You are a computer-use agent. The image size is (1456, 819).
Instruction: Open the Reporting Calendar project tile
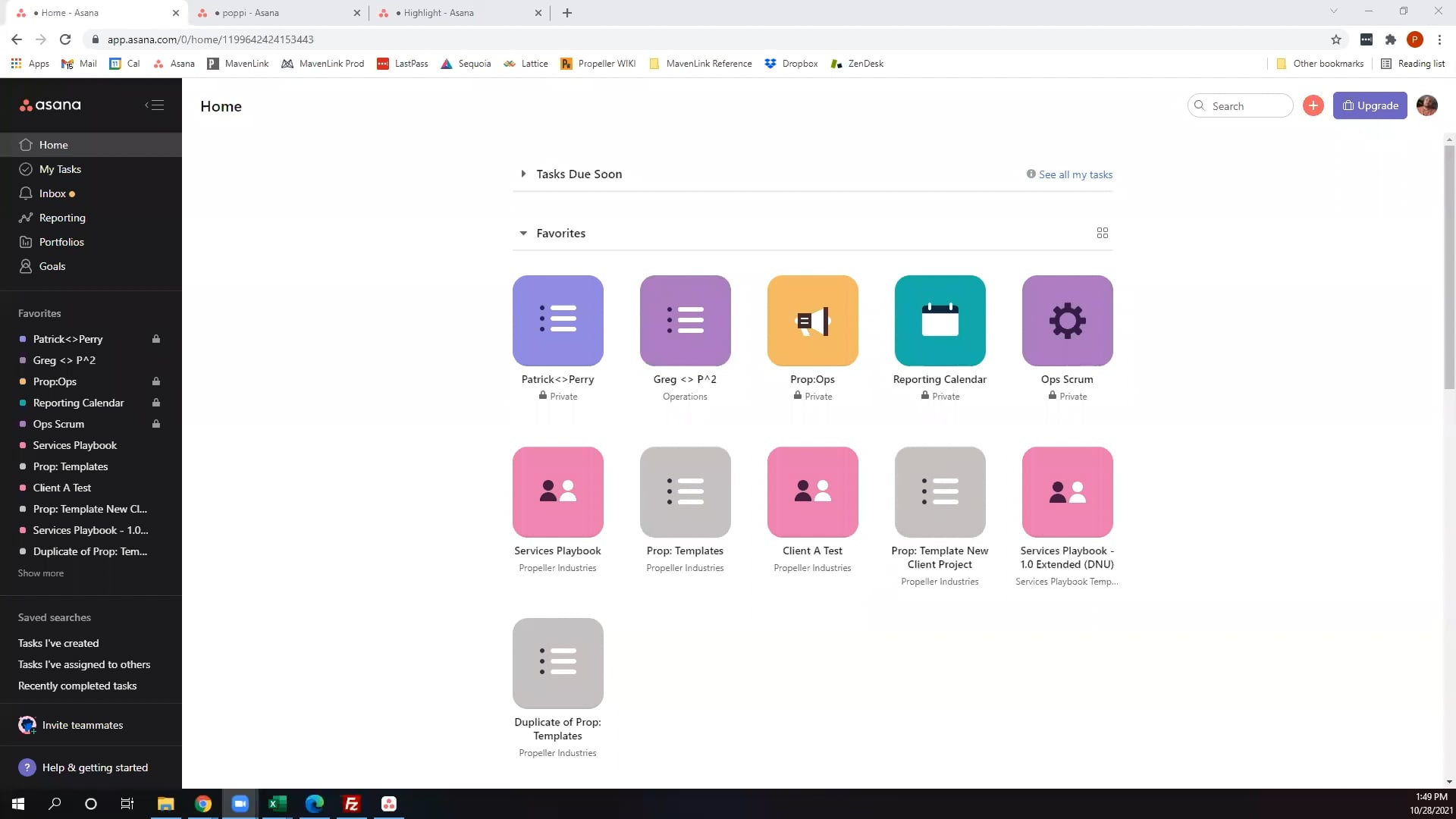[940, 321]
